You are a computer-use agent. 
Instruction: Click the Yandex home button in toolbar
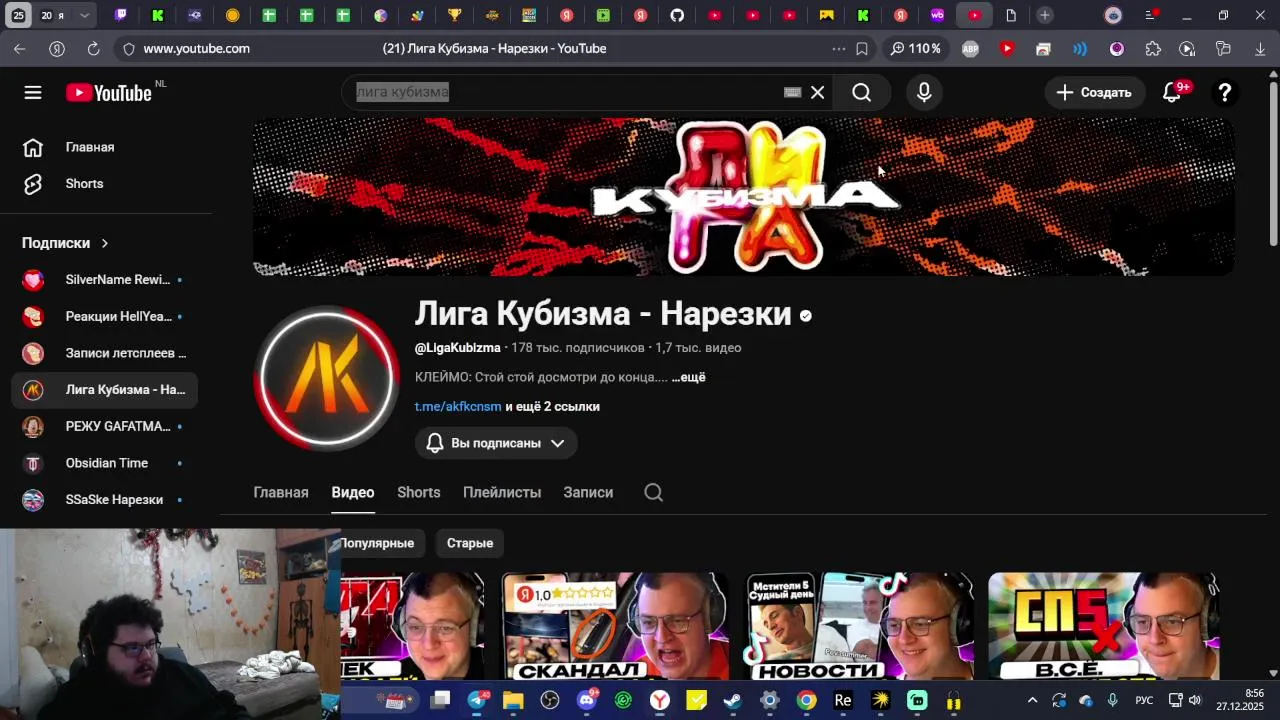click(x=57, y=48)
